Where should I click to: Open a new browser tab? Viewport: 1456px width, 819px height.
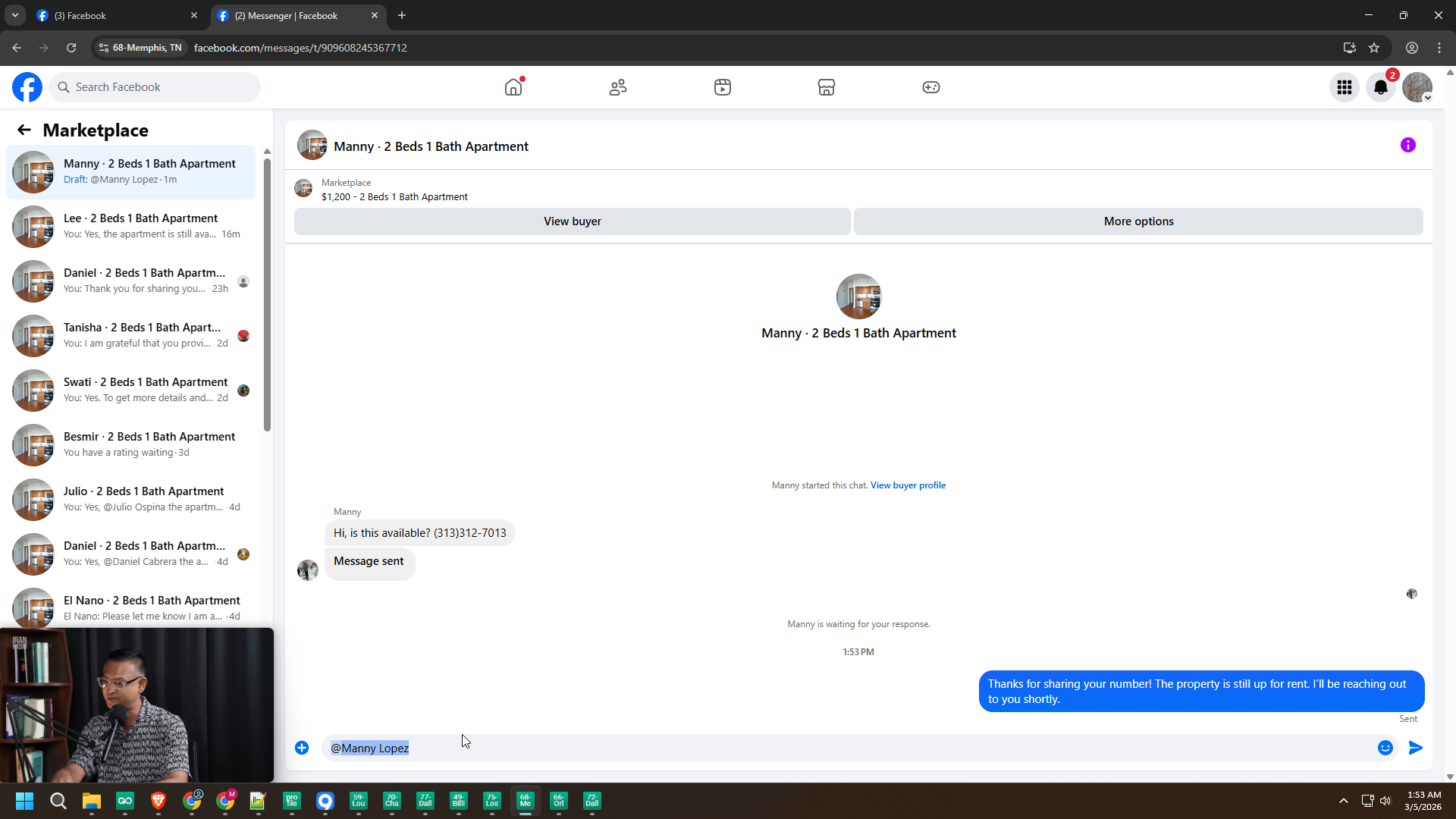tap(402, 15)
